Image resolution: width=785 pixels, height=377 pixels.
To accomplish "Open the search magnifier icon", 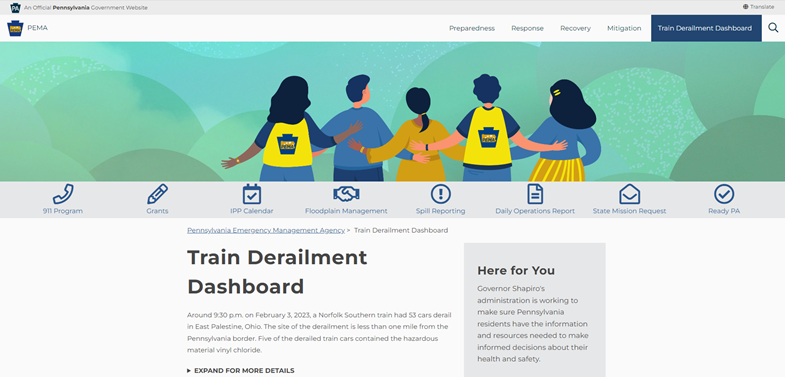I will (x=773, y=28).
